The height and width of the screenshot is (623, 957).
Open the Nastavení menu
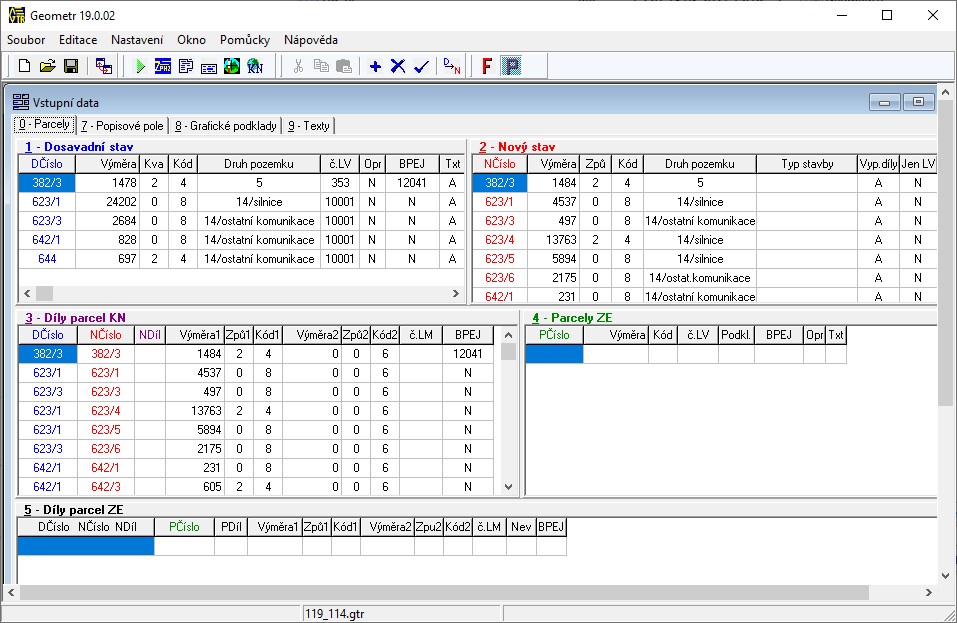click(x=137, y=40)
